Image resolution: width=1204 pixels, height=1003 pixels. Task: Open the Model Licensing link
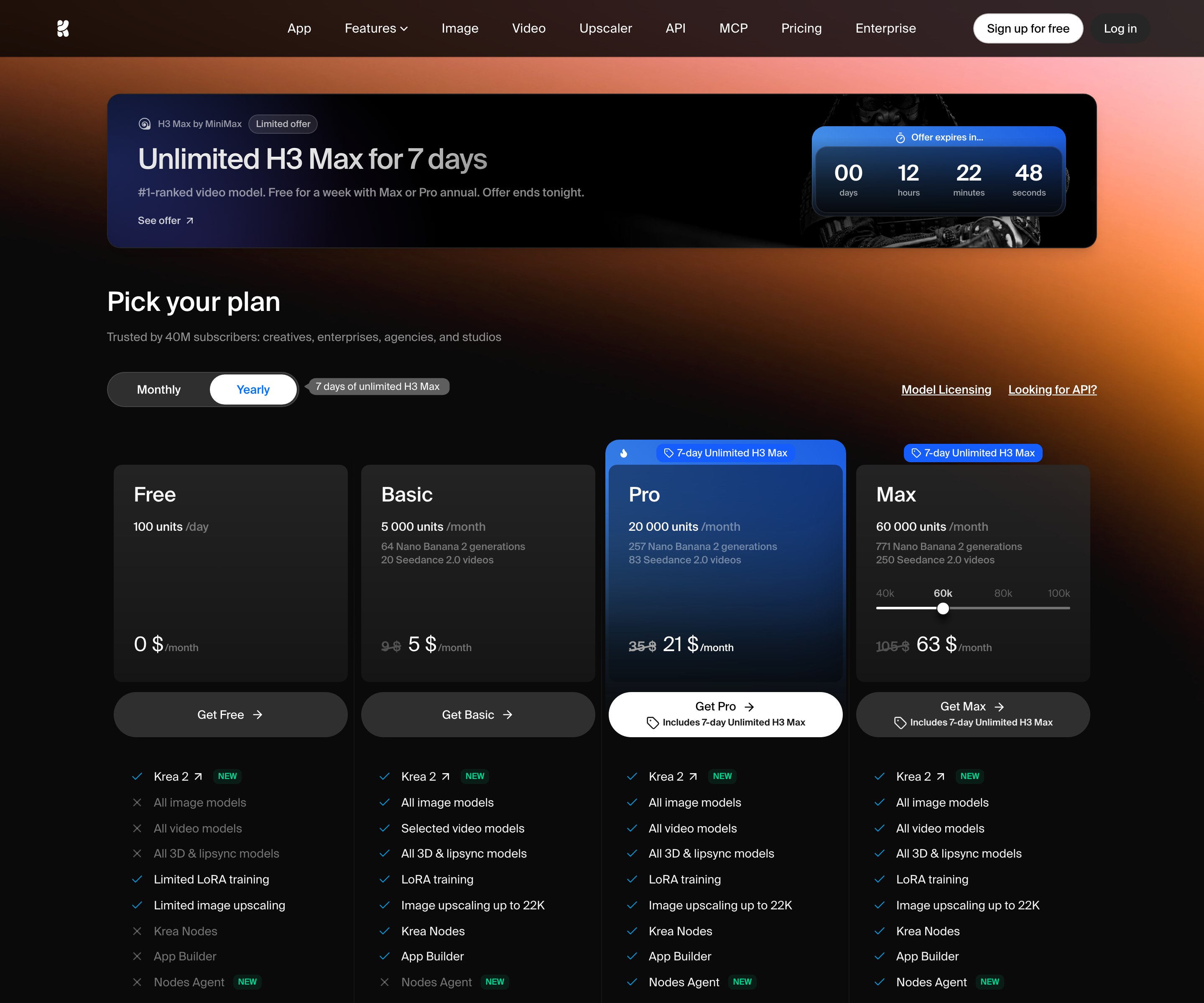[946, 390]
